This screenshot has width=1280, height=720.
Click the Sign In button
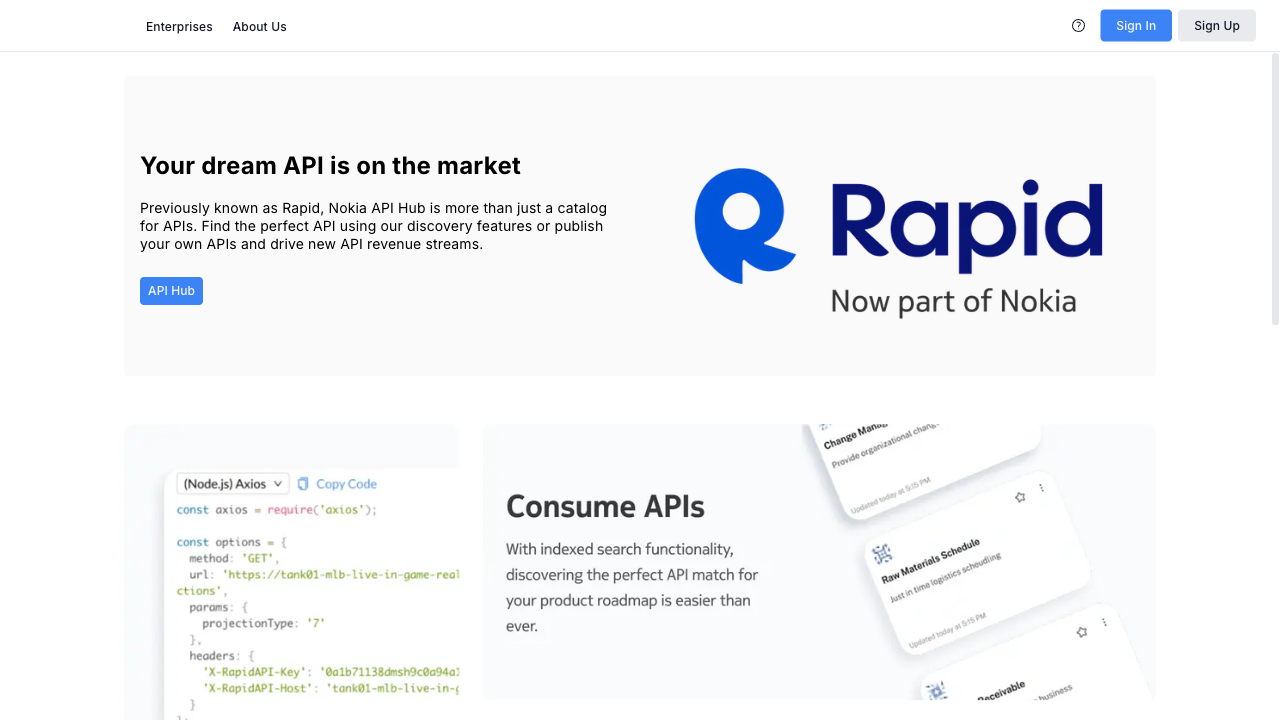[1136, 26]
